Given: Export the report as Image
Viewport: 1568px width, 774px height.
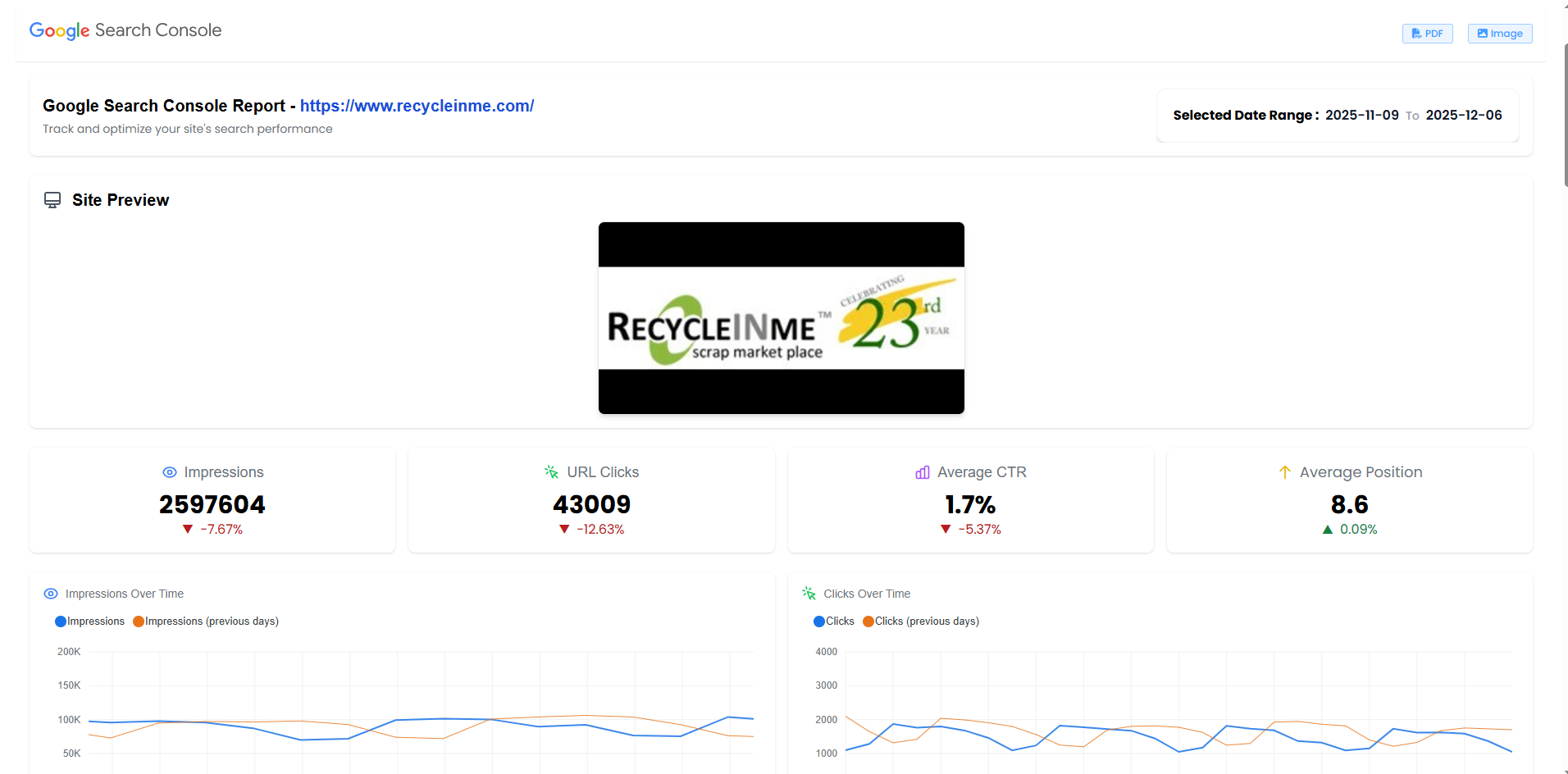Looking at the screenshot, I should pyautogui.click(x=1499, y=33).
